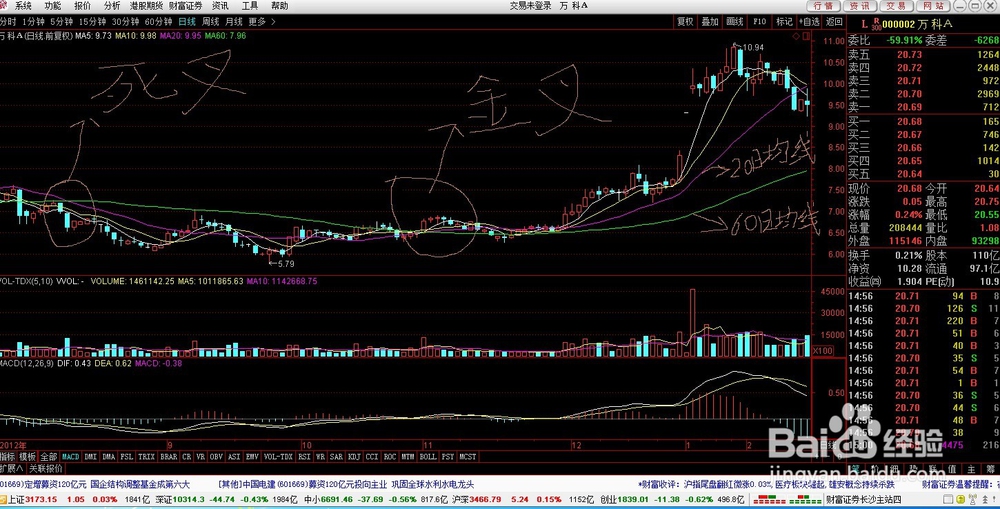Select the 日线 daily period
Viewport: 1000px width, 509px height.
(x=187, y=22)
